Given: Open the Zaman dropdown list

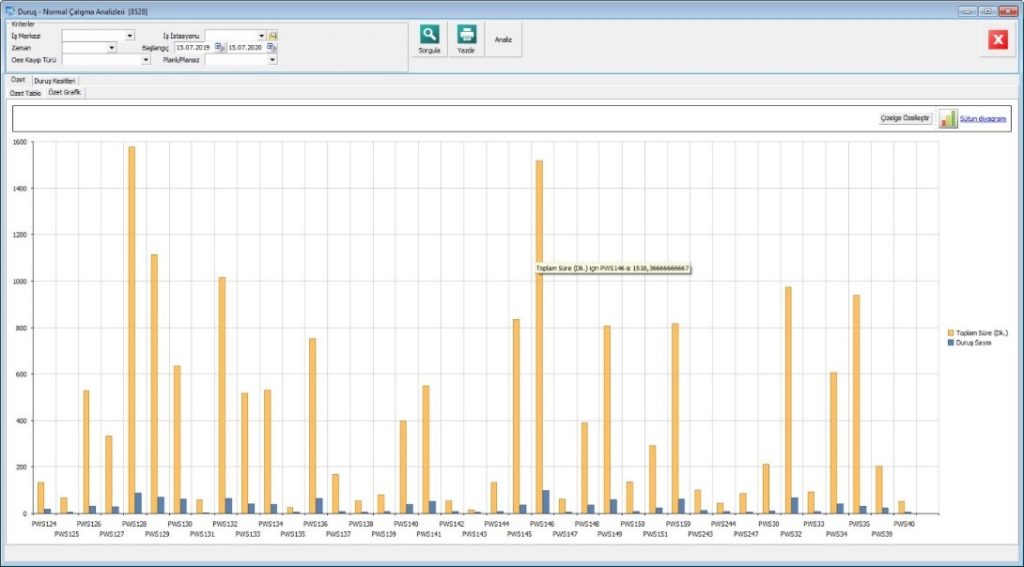Looking at the screenshot, I should (x=111, y=47).
